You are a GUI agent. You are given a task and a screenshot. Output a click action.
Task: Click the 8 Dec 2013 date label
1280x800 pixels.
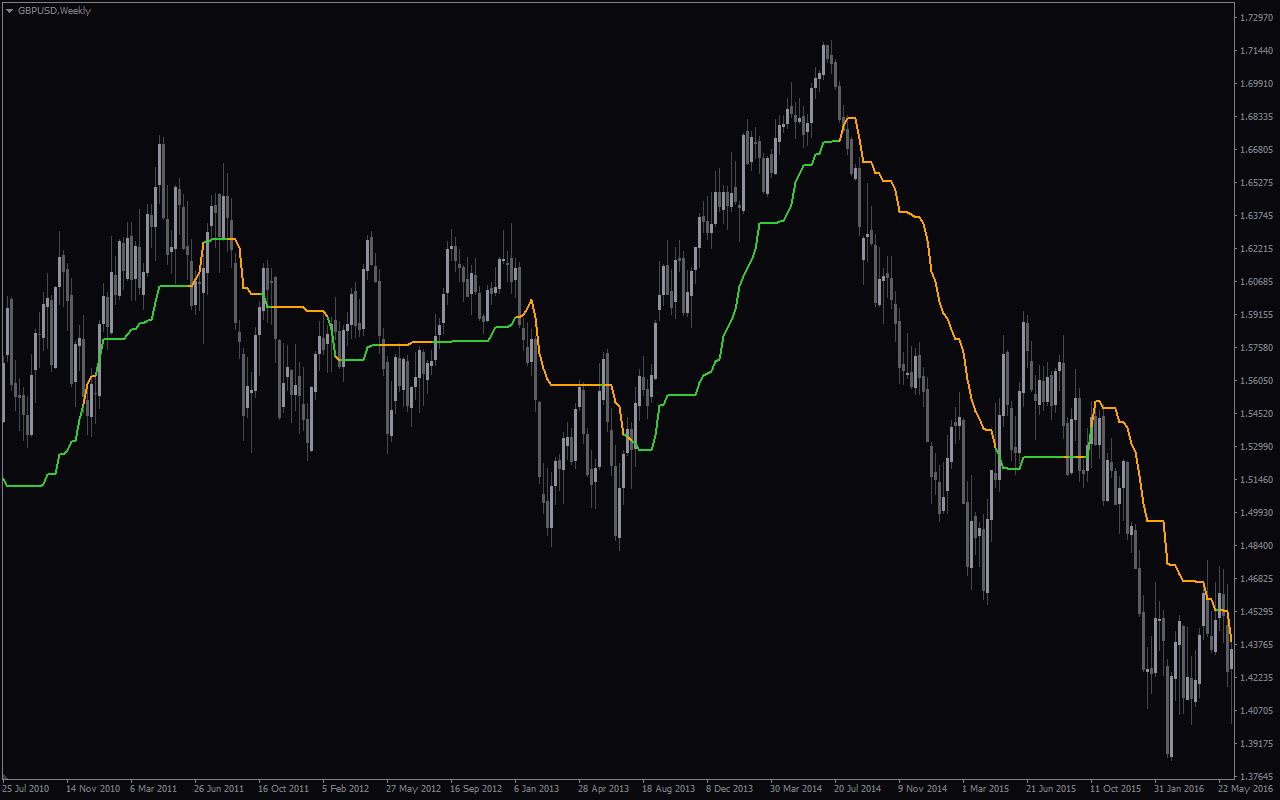click(729, 789)
